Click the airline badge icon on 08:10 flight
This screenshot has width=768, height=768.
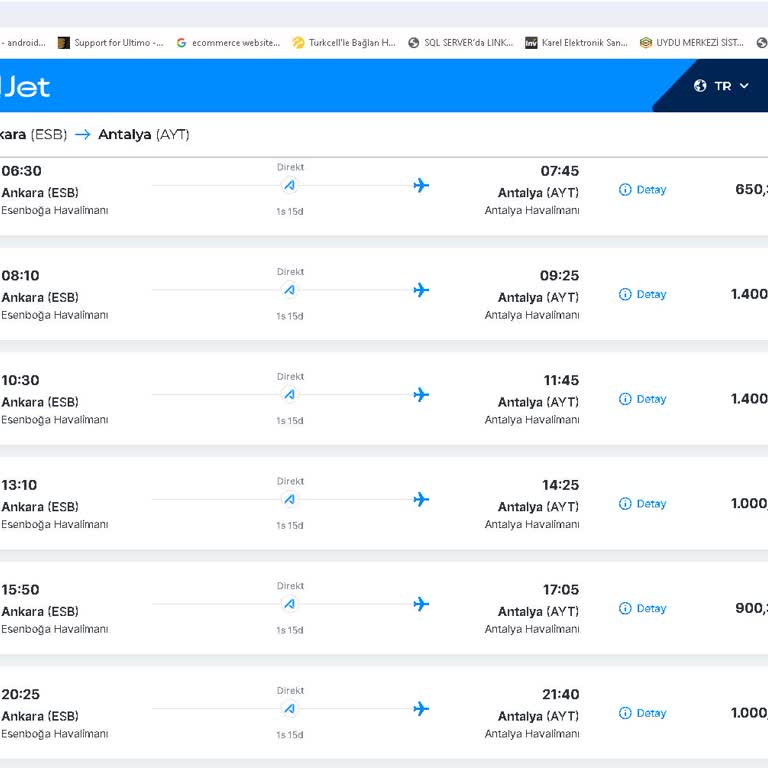click(290, 290)
